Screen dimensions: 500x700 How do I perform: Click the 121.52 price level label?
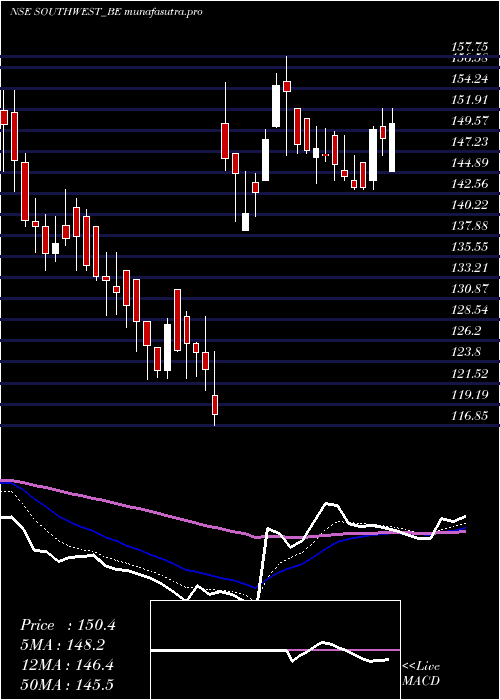coord(469,374)
